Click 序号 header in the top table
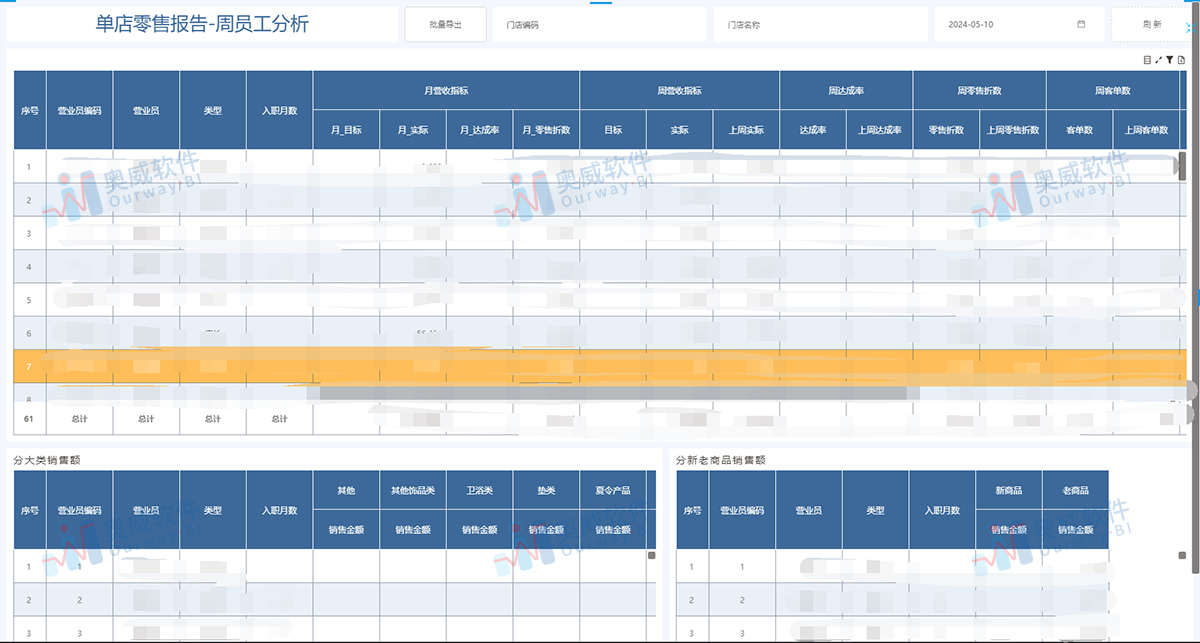Viewport: 1200px width, 643px height. click(x=29, y=110)
